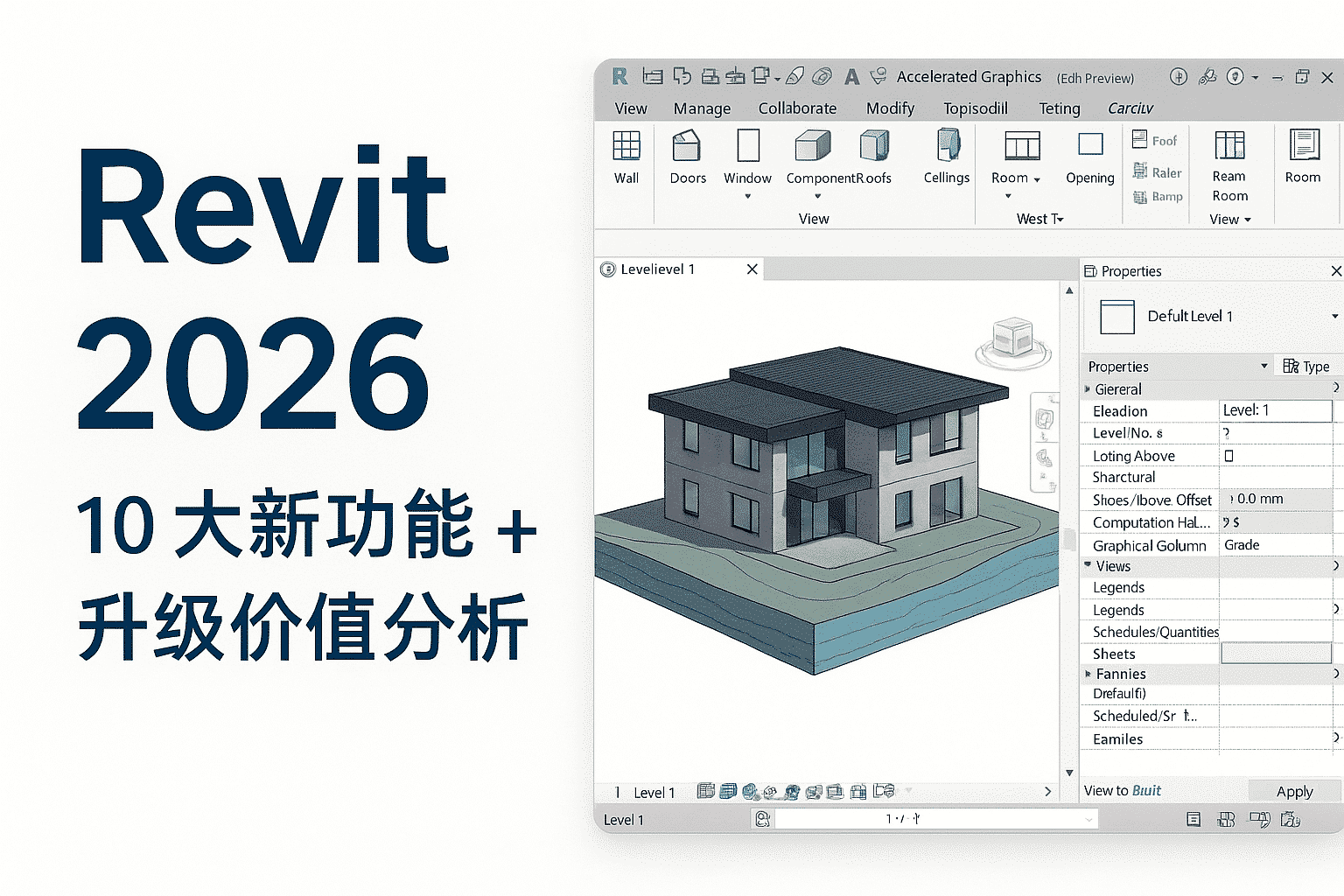Viewport: 1344px width, 896px height.
Task: Select the Cellings tool icon
Action: pos(947,146)
